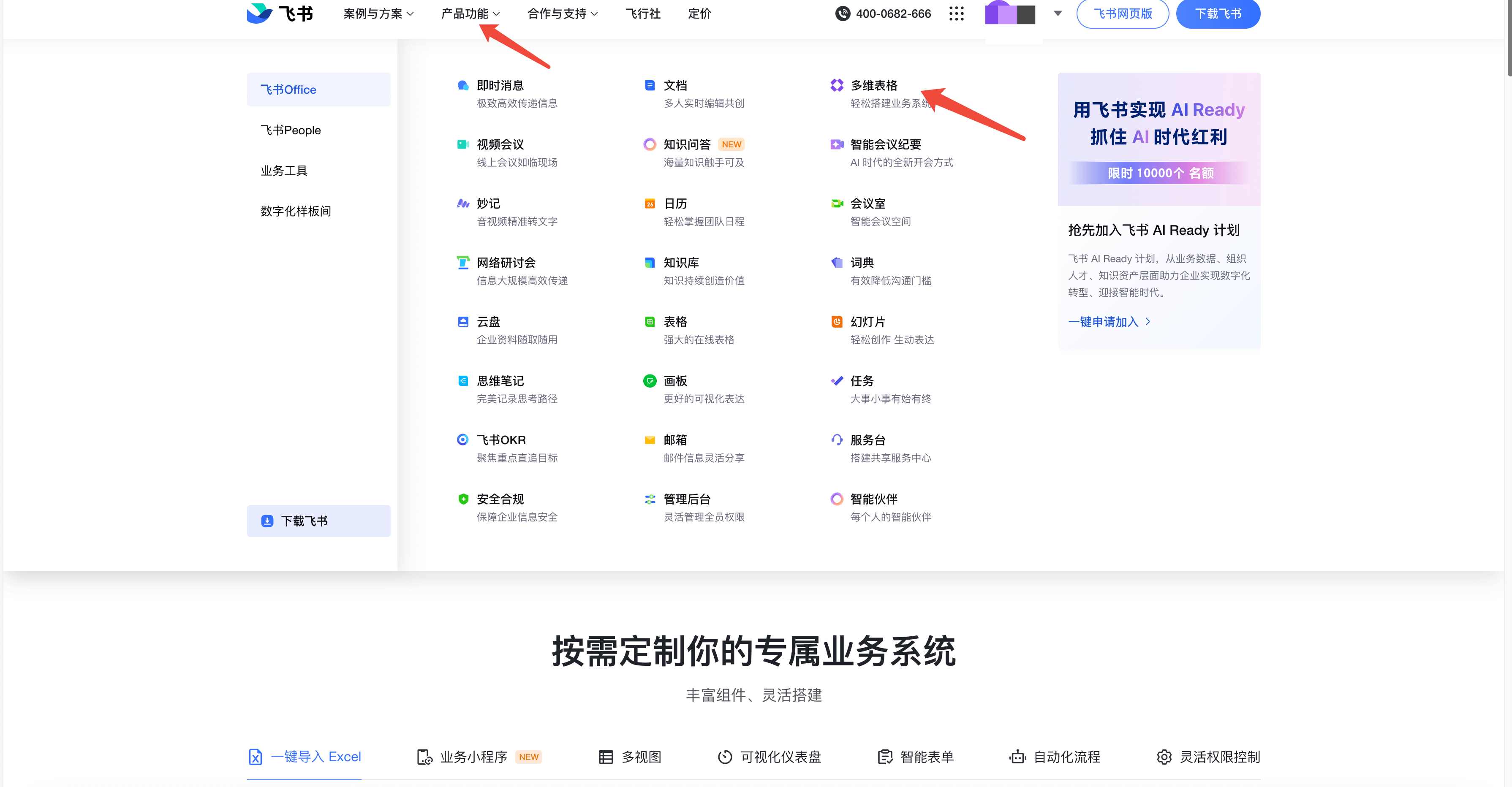This screenshot has width=1512, height=787.
Task: Select the 业务工具 sidebar category
Action: pyautogui.click(x=319, y=171)
